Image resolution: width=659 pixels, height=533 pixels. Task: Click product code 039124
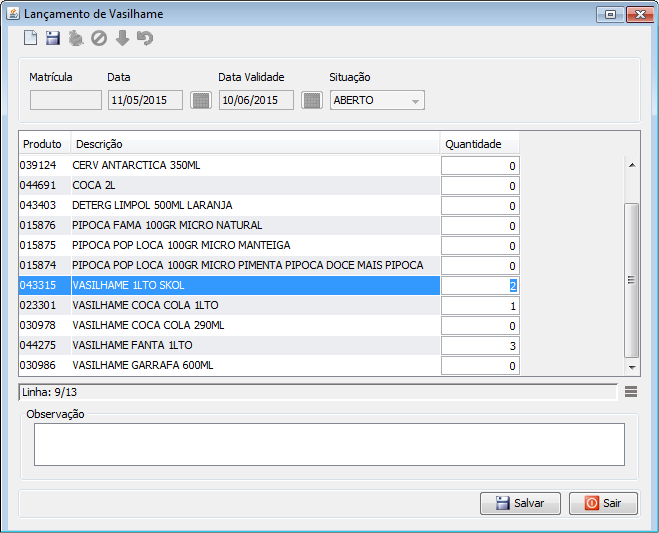tap(38, 165)
